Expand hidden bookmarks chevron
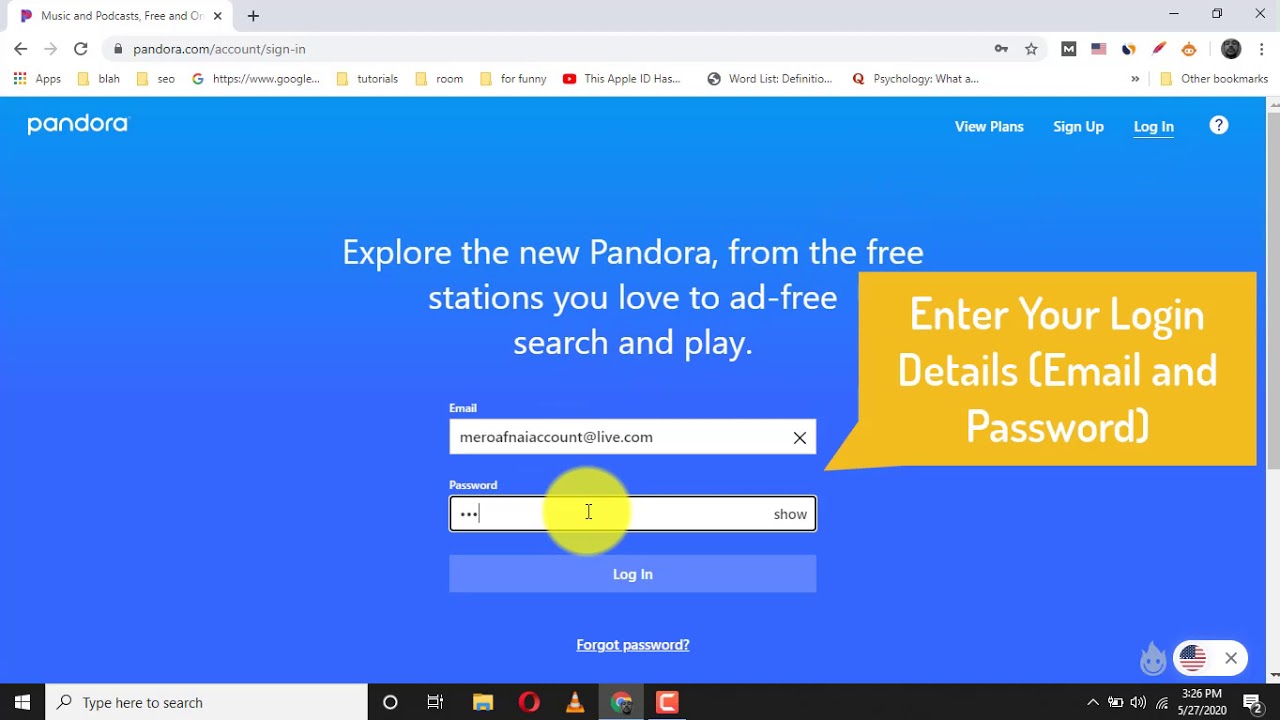This screenshot has width=1280, height=720. pos(1135,79)
